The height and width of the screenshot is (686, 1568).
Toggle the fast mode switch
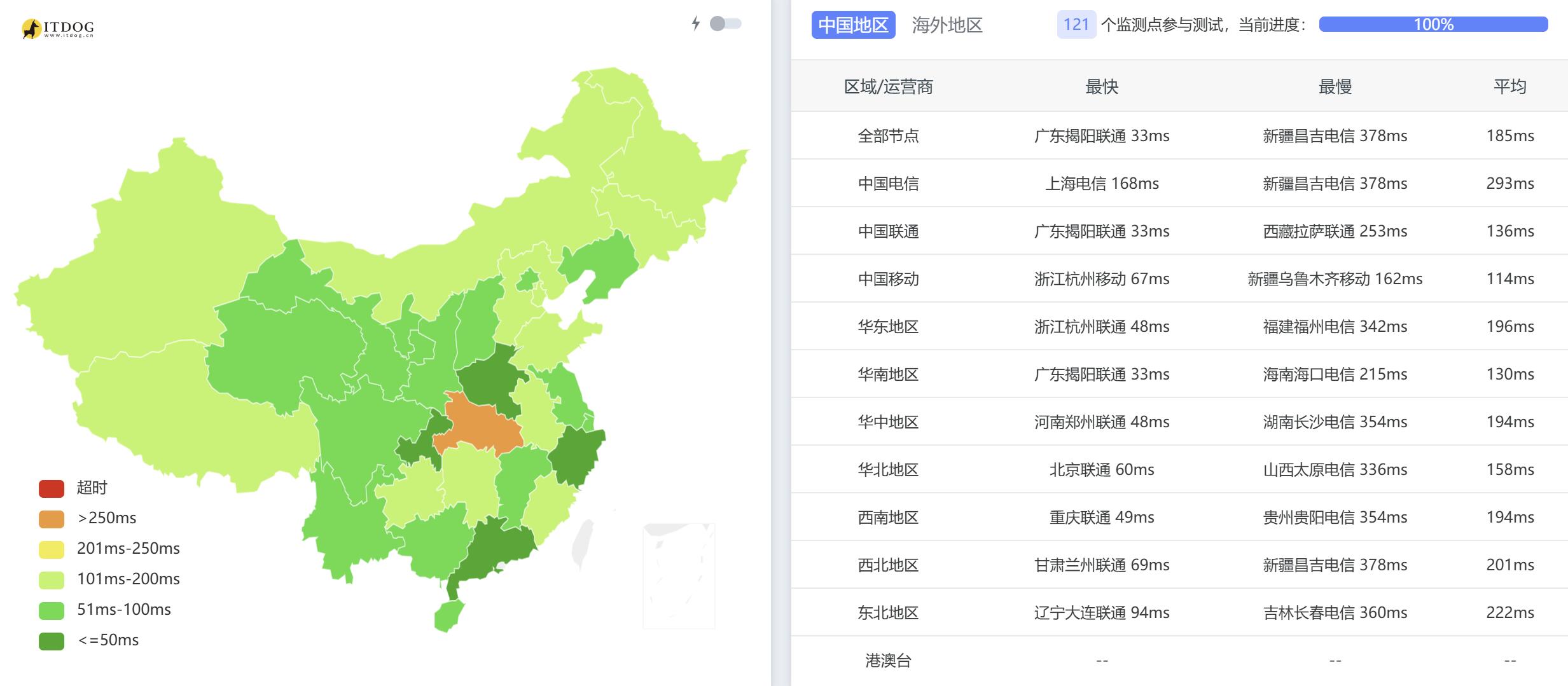[x=726, y=24]
